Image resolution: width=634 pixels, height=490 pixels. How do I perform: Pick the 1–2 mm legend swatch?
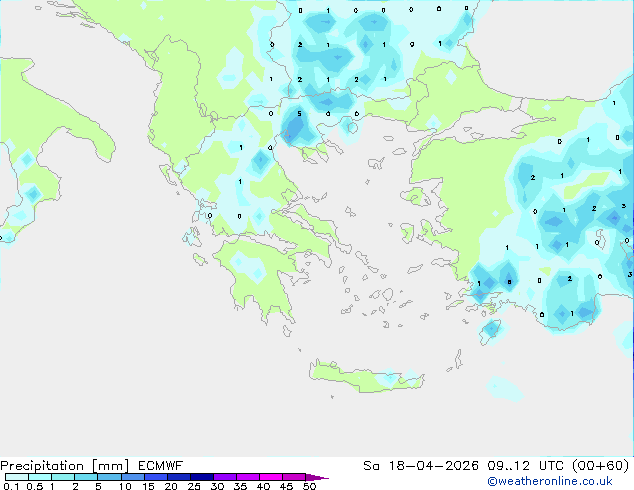[x=63, y=477]
